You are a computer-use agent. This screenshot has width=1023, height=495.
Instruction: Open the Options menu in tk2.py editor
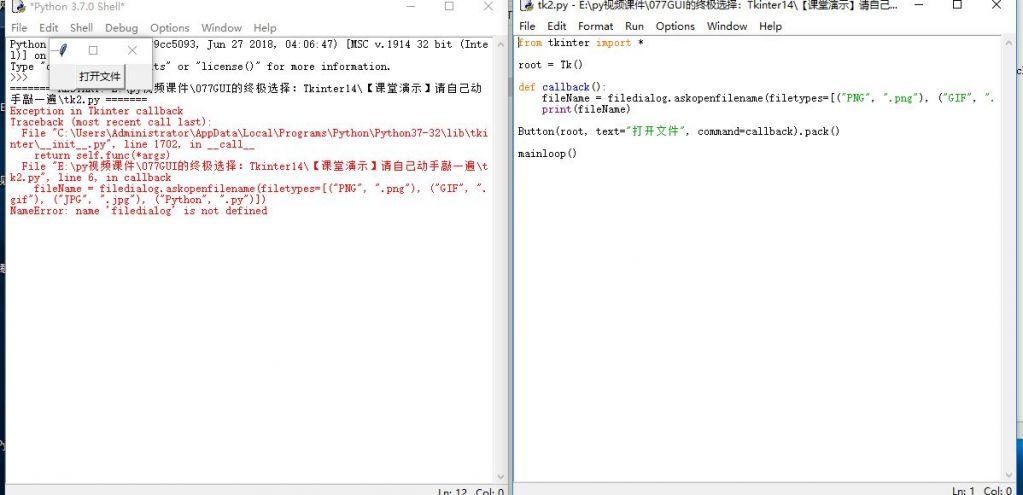coord(675,26)
